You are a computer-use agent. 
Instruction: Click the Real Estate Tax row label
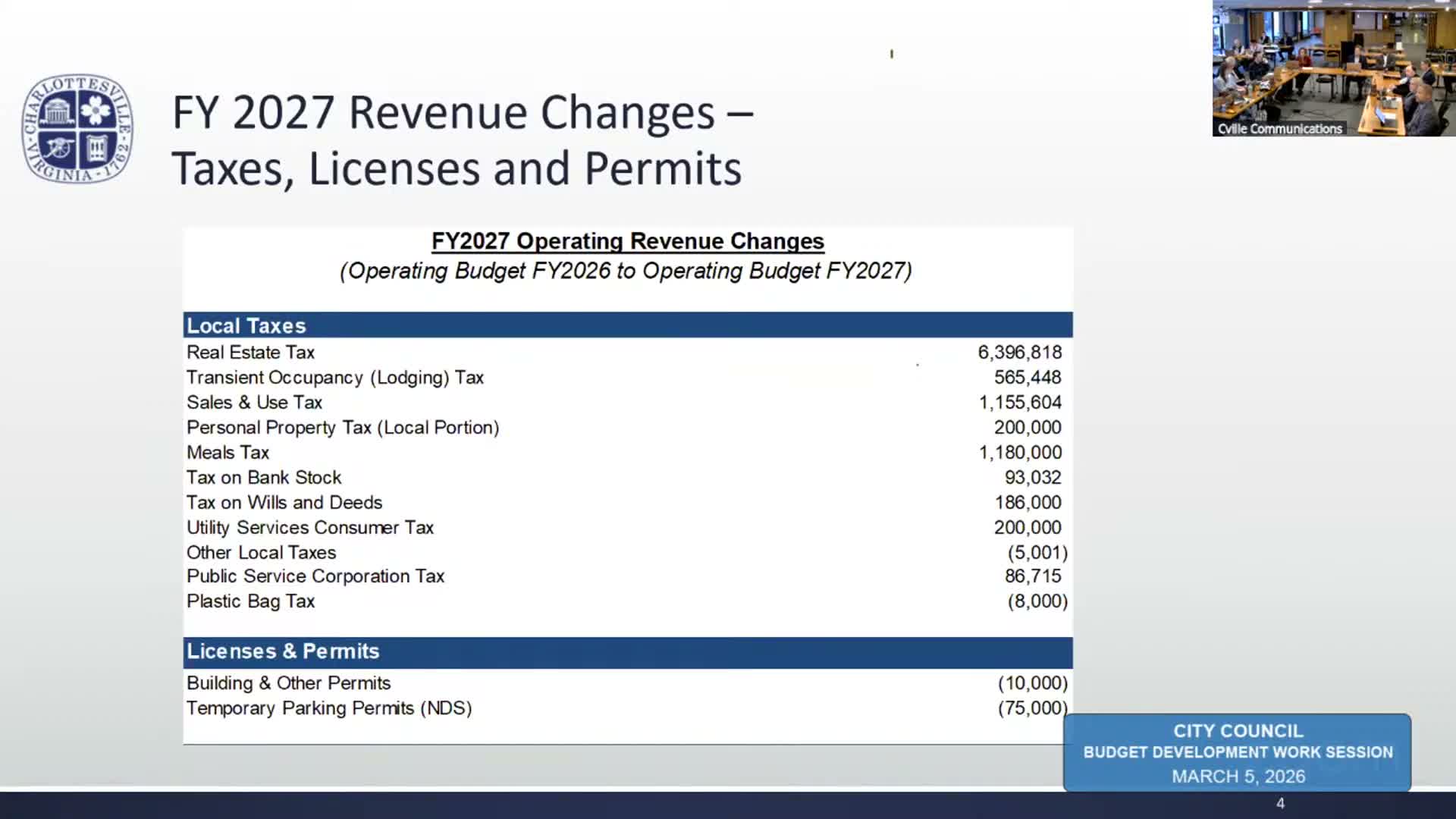250,353
